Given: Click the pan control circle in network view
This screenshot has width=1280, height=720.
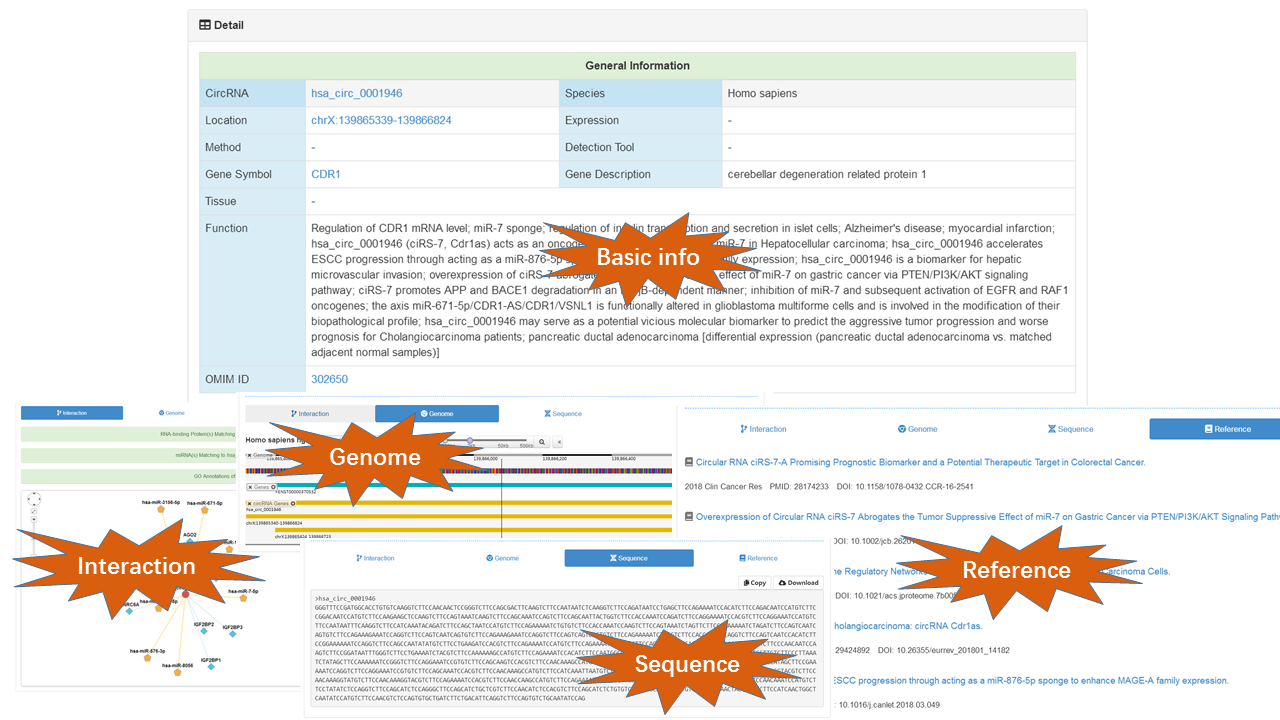Looking at the screenshot, I should [34, 499].
